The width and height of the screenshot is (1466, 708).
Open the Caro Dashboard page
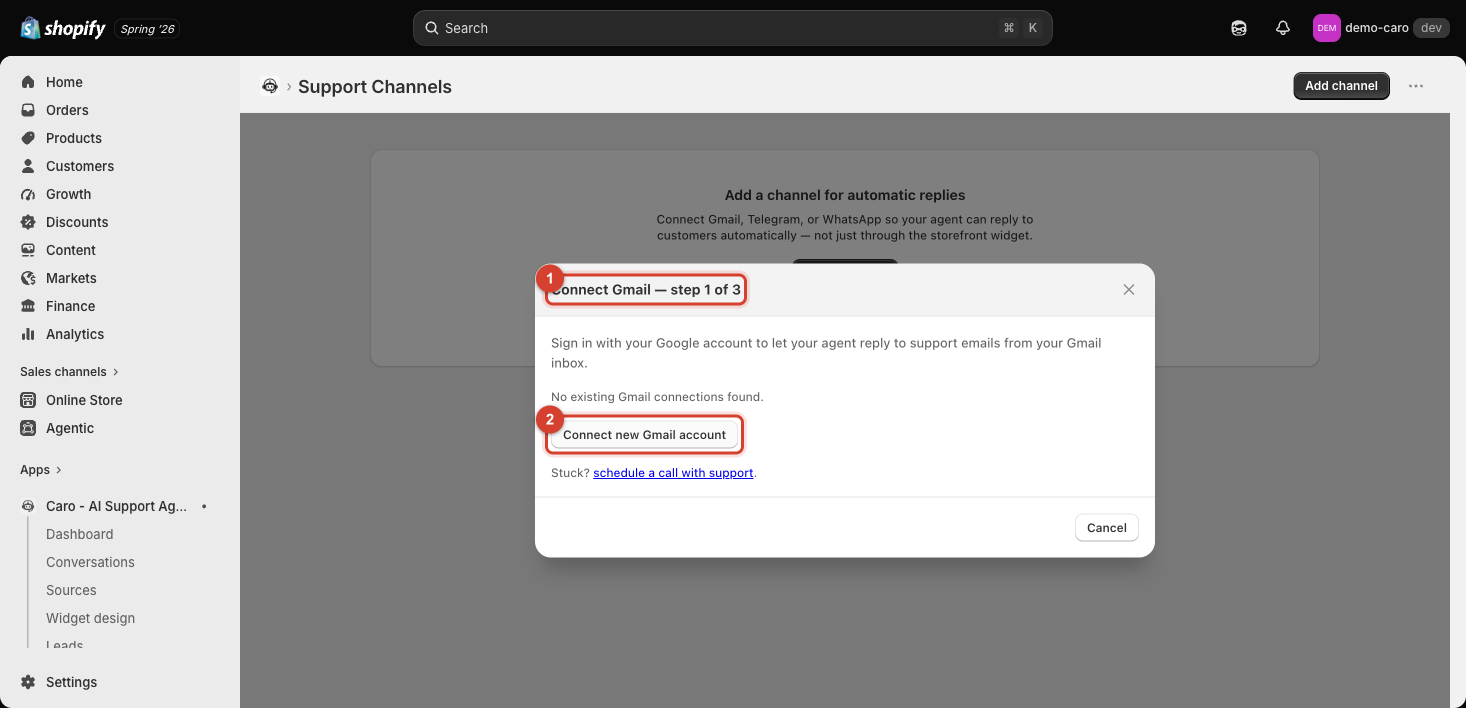click(80, 534)
